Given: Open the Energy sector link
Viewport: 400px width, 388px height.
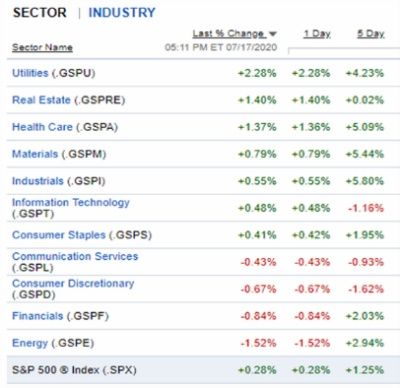Looking at the screenshot, I should point(30,343).
